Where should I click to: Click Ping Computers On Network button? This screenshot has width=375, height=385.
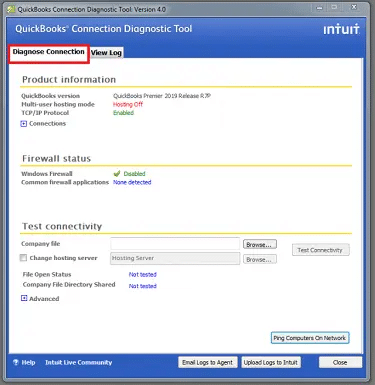click(x=310, y=338)
